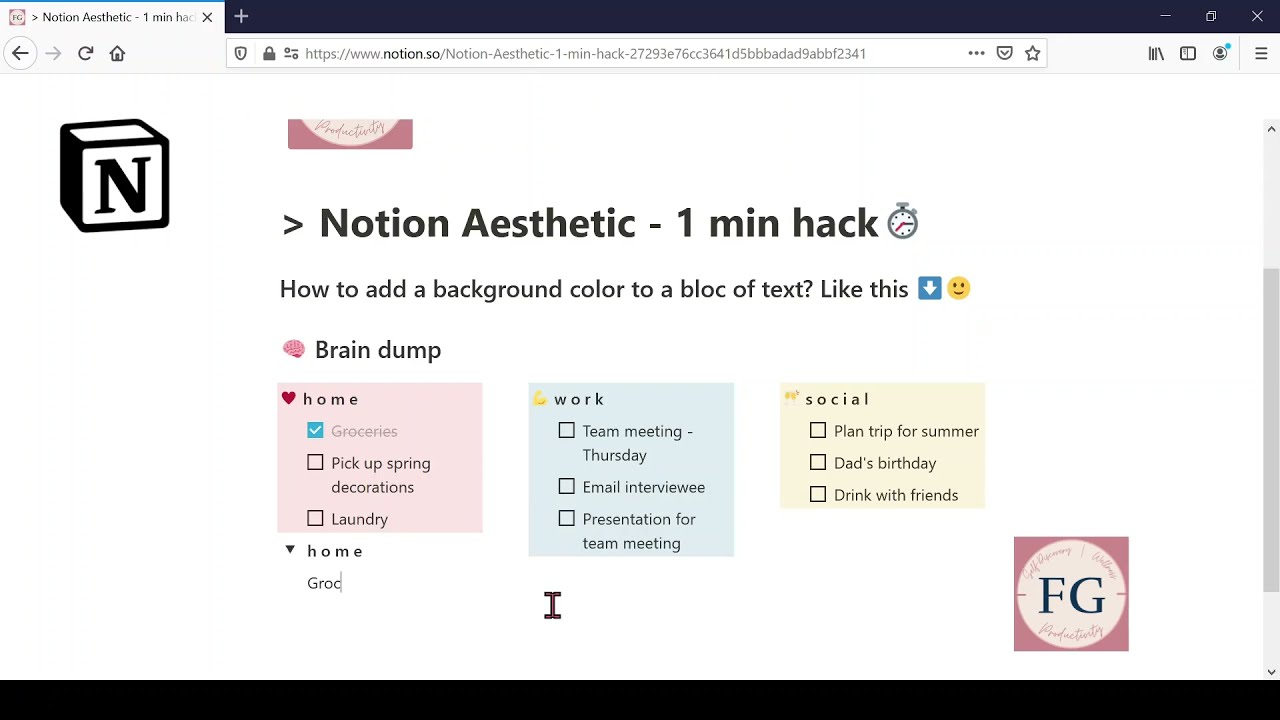Check Pick up spring decorations
1280x720 pixels.
pyautogui.click(x=315, y=462)
